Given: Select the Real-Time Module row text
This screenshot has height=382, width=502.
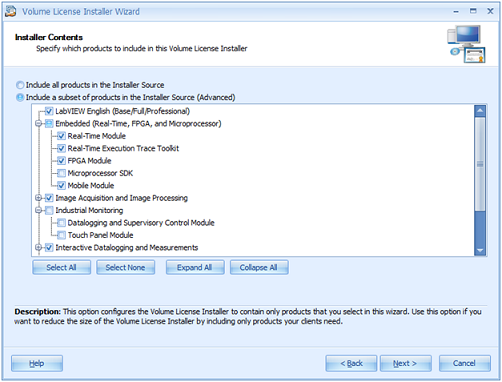Looking at the screenshot, I should (x=97, y=136).
